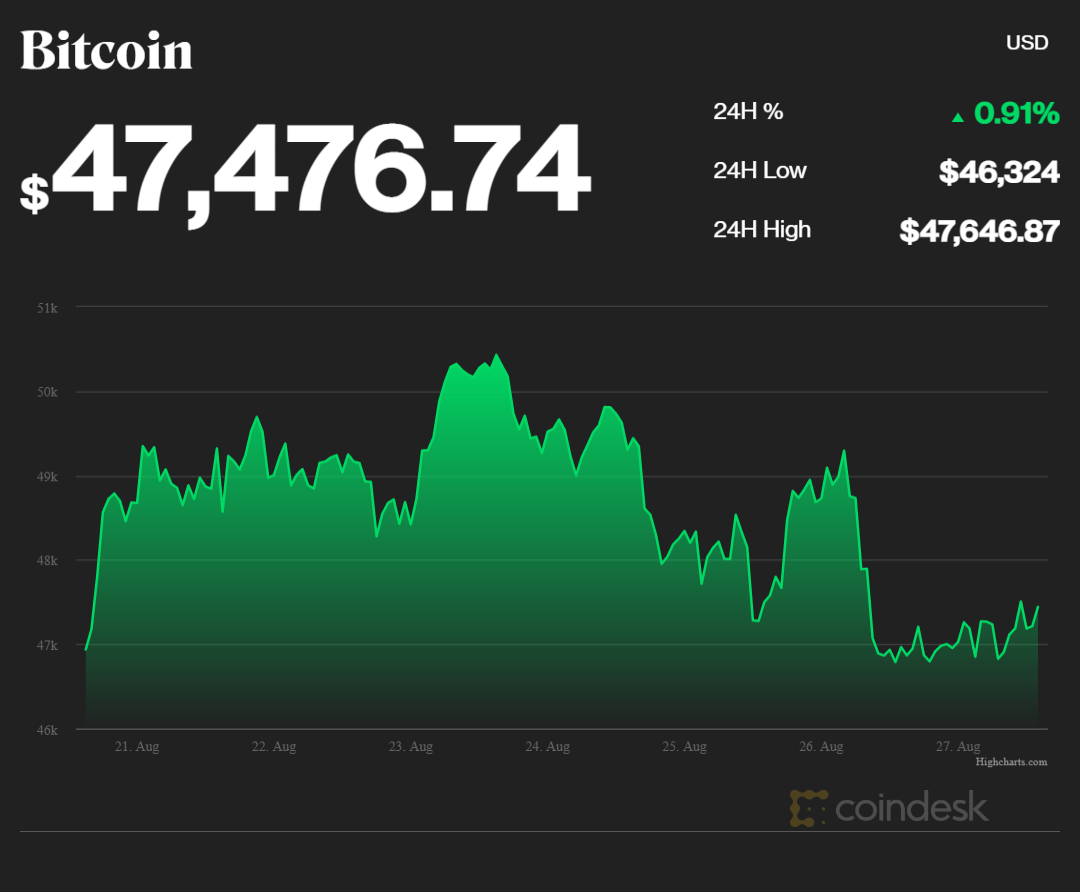Click the coindesk wordmark text

coord(911,807)
